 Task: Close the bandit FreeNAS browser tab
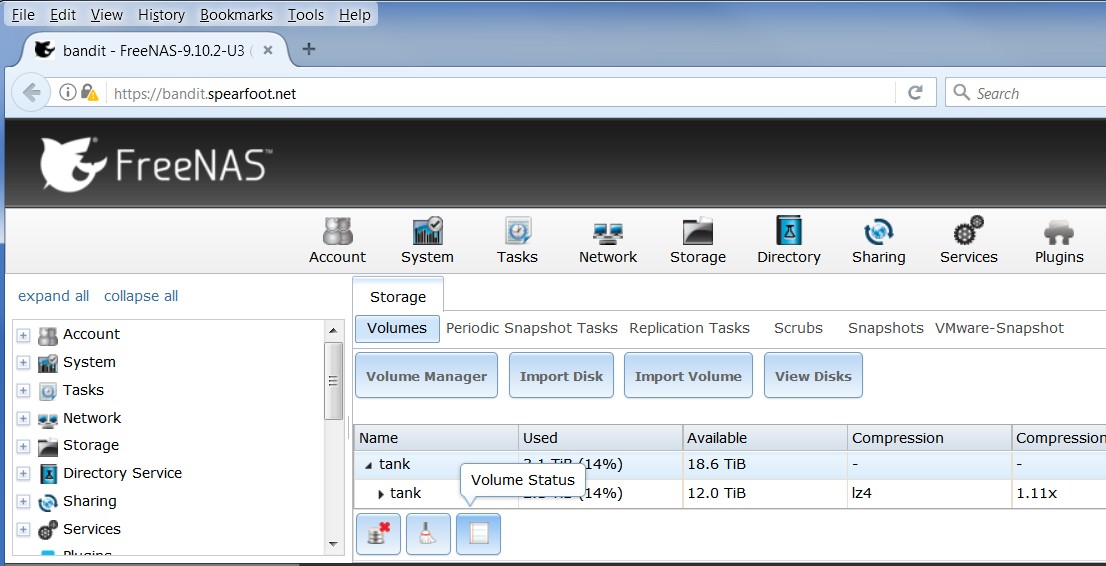coord(268,50)
